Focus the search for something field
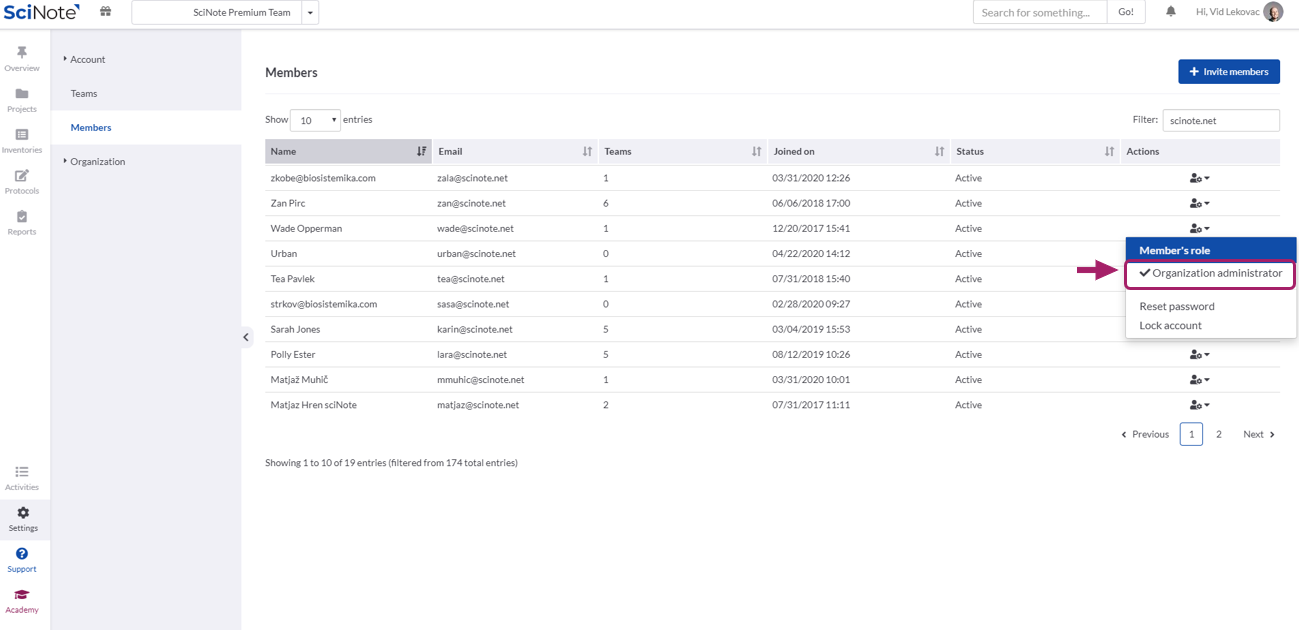The height and width of the screenshot is (630, 1299). pos(1040,12)
